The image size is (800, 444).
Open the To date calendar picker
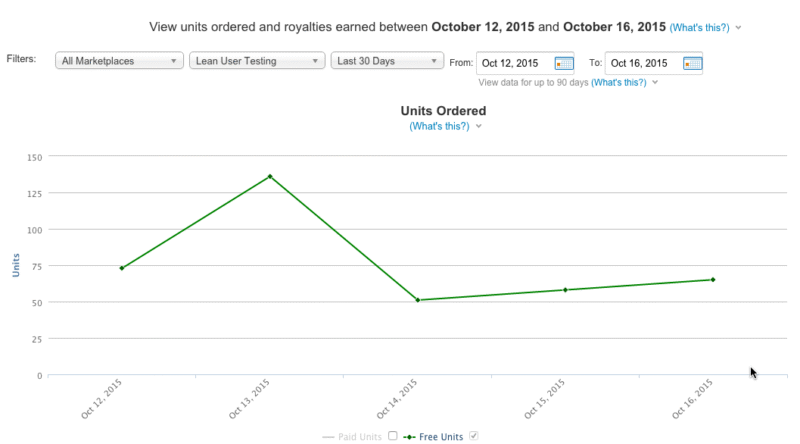click(692, 63)
